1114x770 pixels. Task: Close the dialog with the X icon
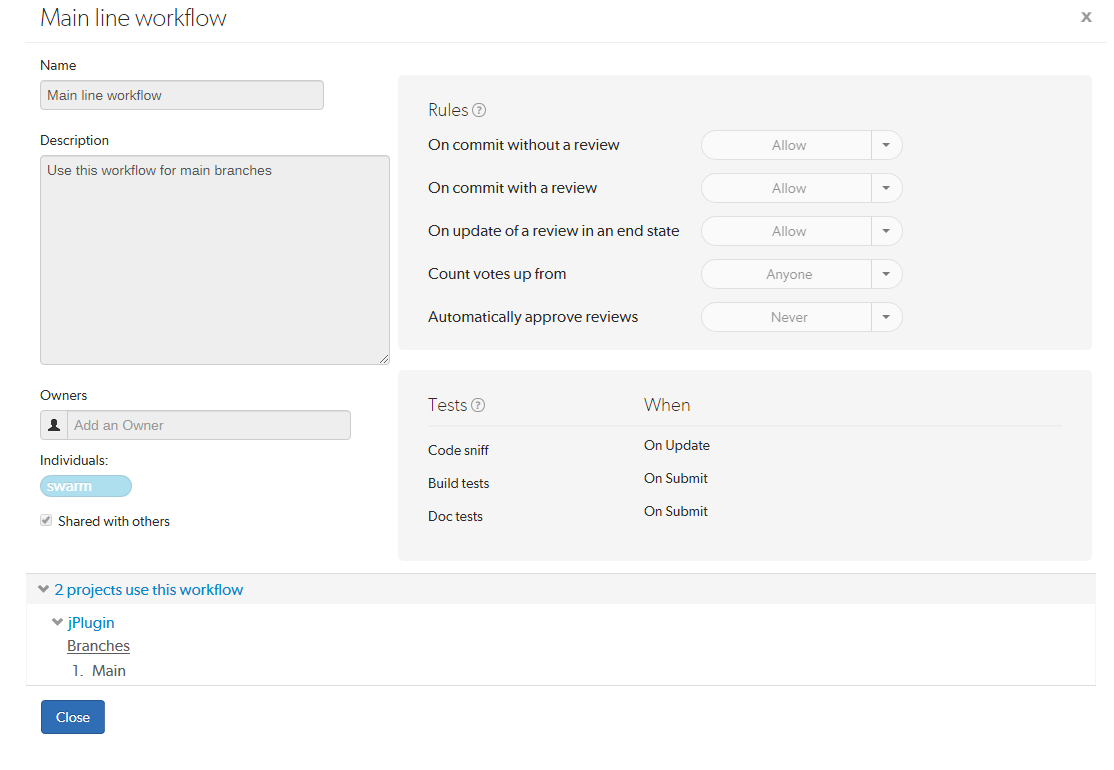pos(1086,17)
